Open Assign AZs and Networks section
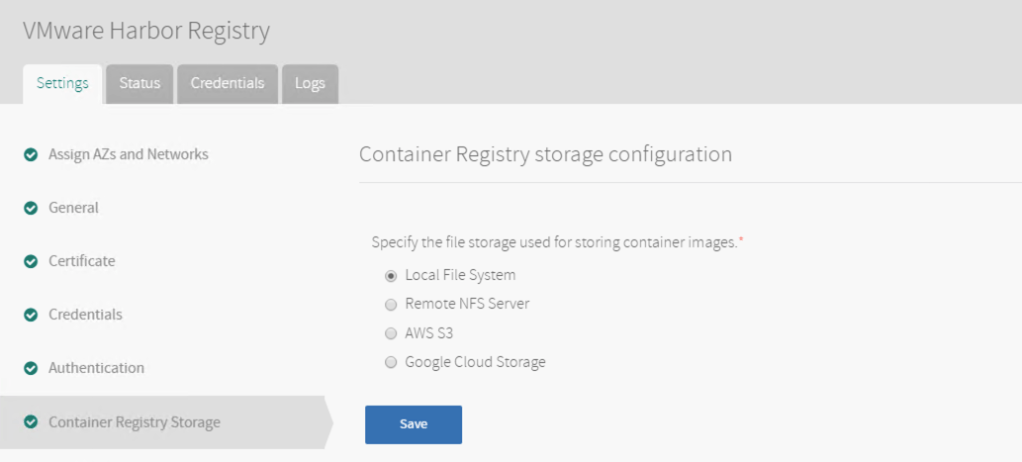This screenshot has width=1022, height=462. click(128, 155)
